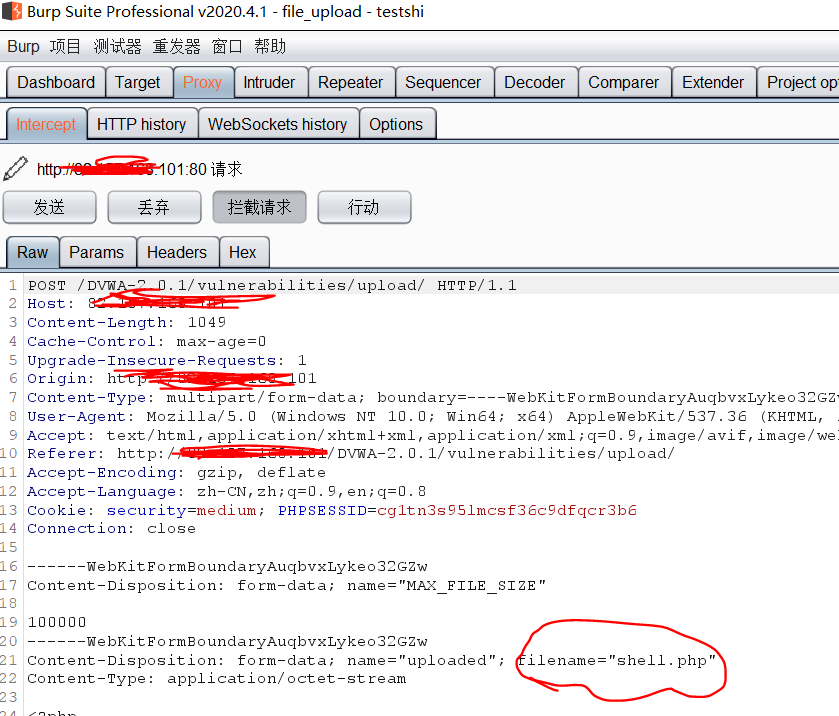This screenshot has height=716, width=839.
Task: Click the Content-Length value 1049
Action: (x=207, y=322)
